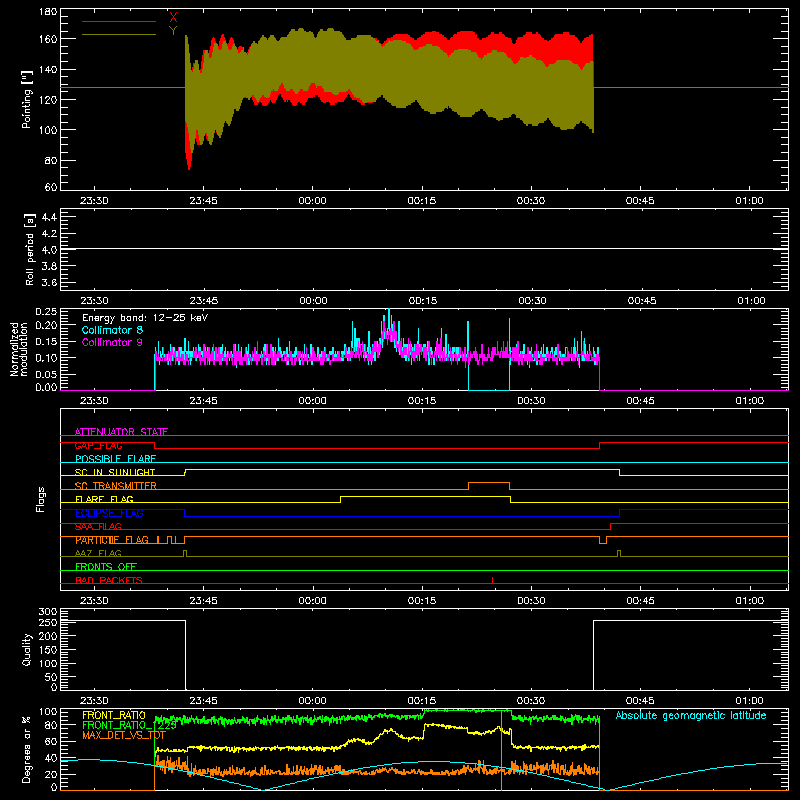The height and width of the screenshot is (800, 800).
Task: Click the olive Y legend line
Action: tap(119, 35)
